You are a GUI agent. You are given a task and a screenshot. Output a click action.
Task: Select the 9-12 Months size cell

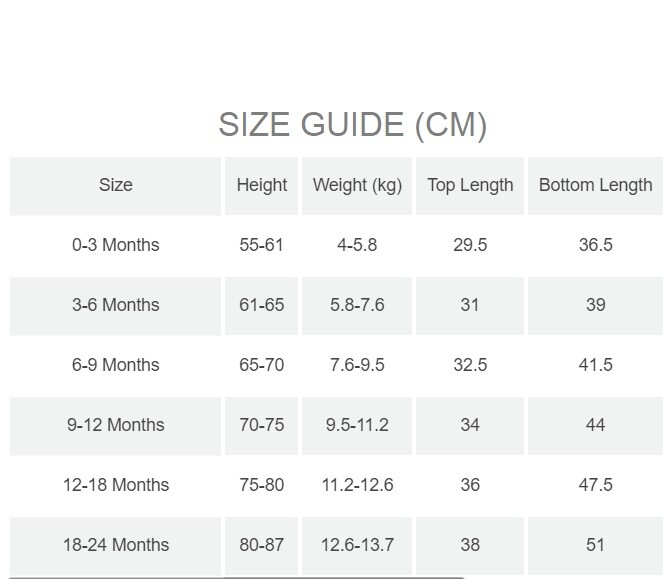tap(115, 425)
